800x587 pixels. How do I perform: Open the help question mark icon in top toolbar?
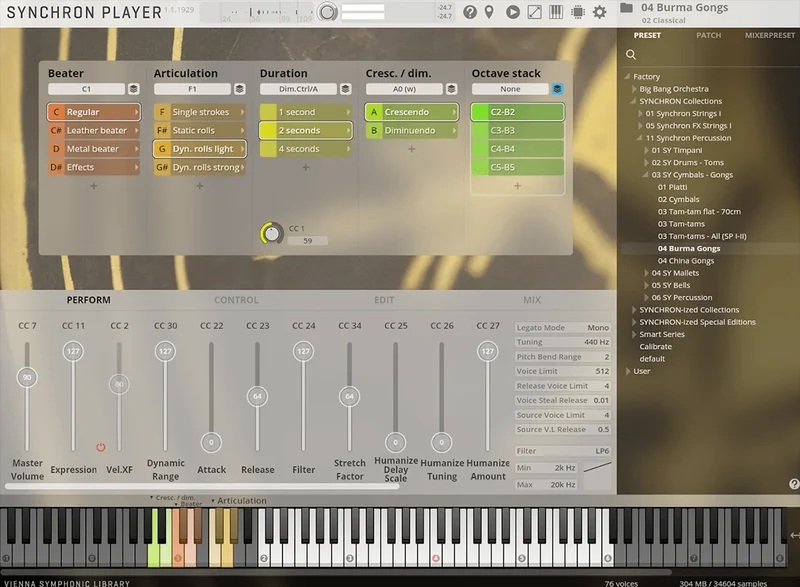tap(470, 12)
